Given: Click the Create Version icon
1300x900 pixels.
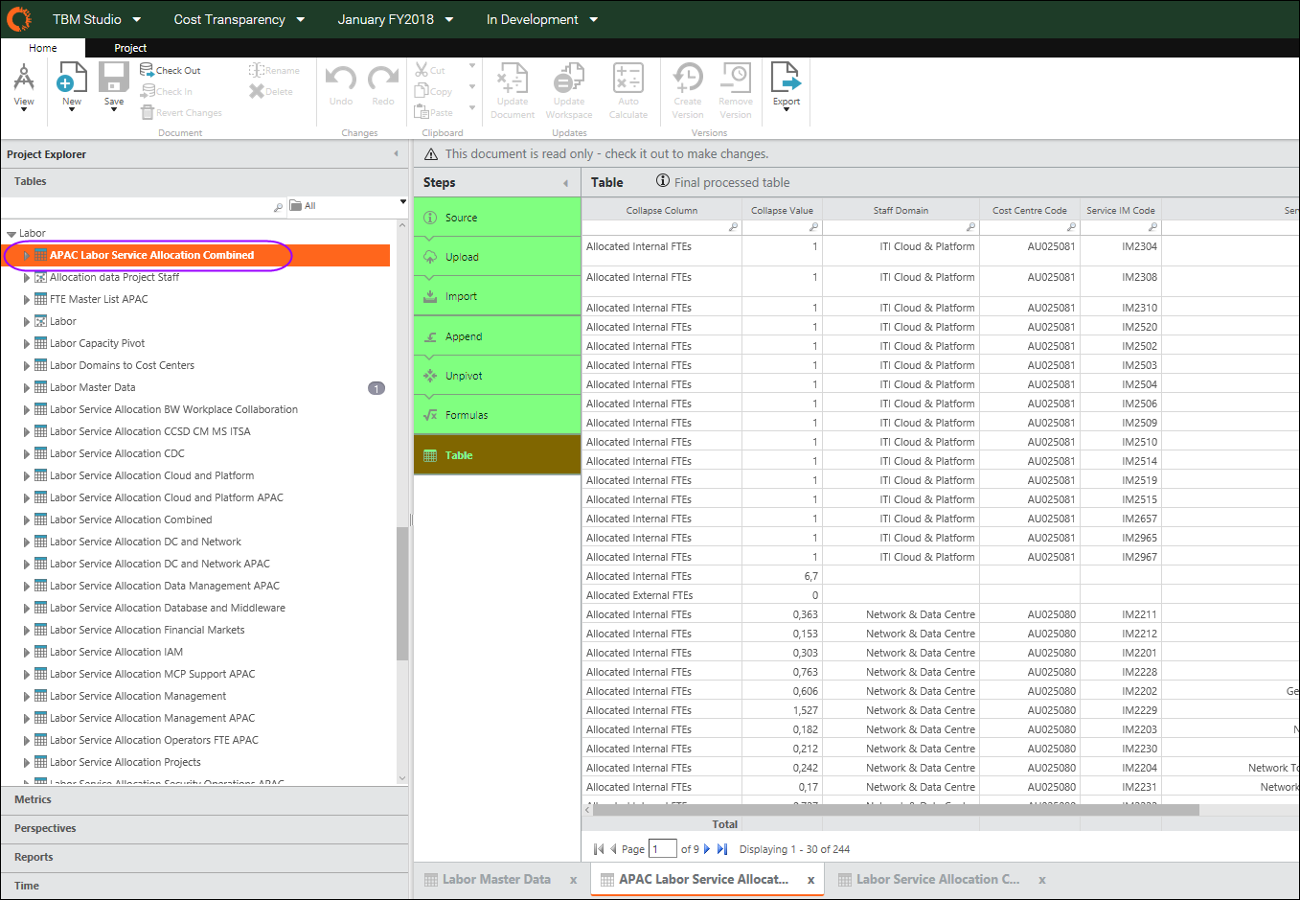Looking at the screenshot, I should click(x=687, y=78).
